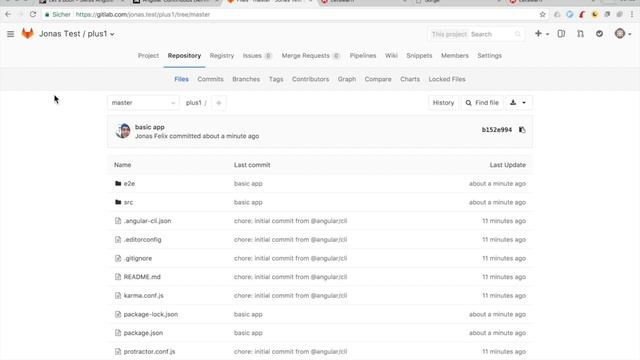Screen dimensions: 640x360
Task: Click the GitLab fox logo
Action: [x=27, y=33]
